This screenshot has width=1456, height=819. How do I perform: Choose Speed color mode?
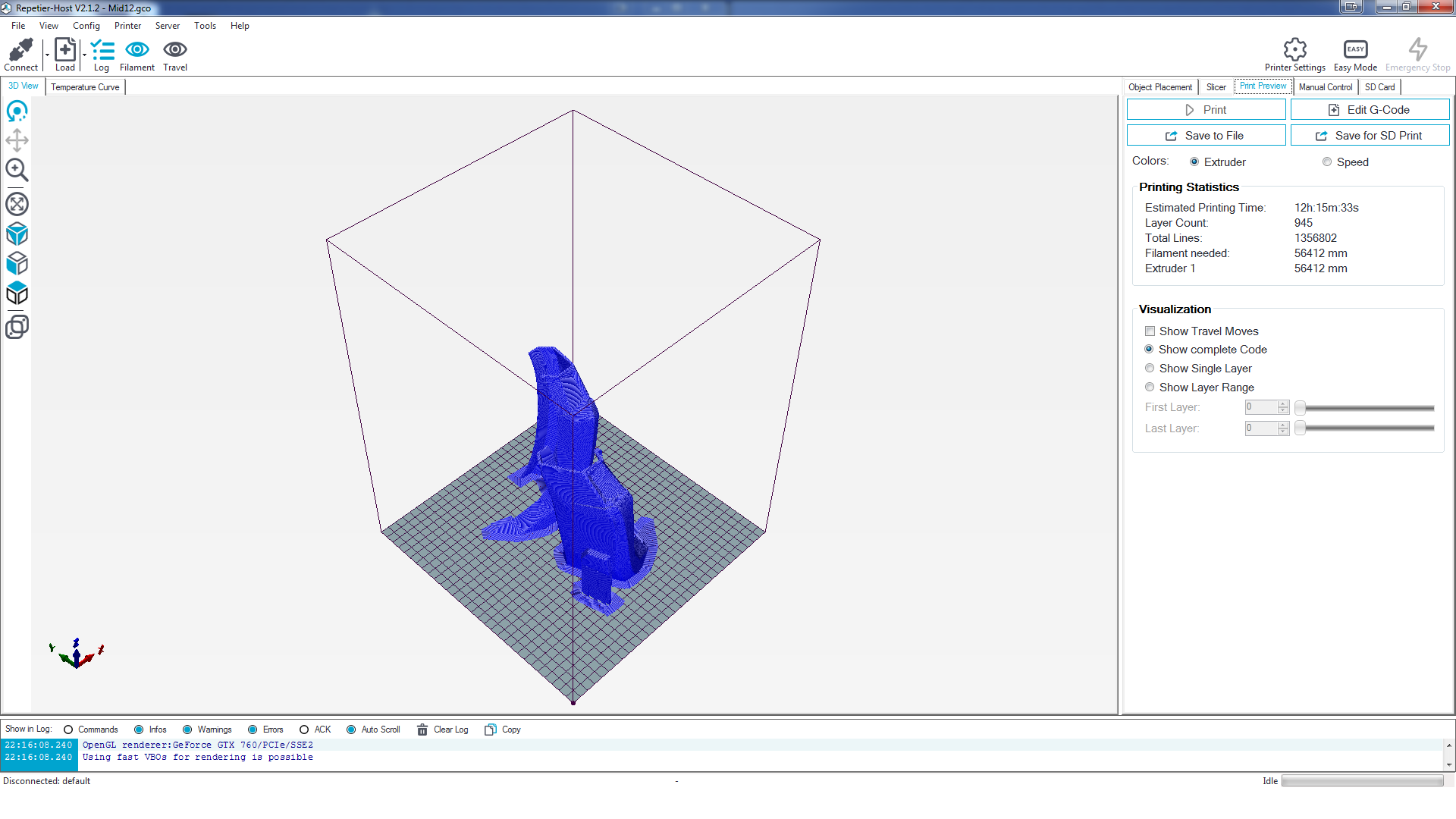pyautogui.click(x=1326, y=162)
